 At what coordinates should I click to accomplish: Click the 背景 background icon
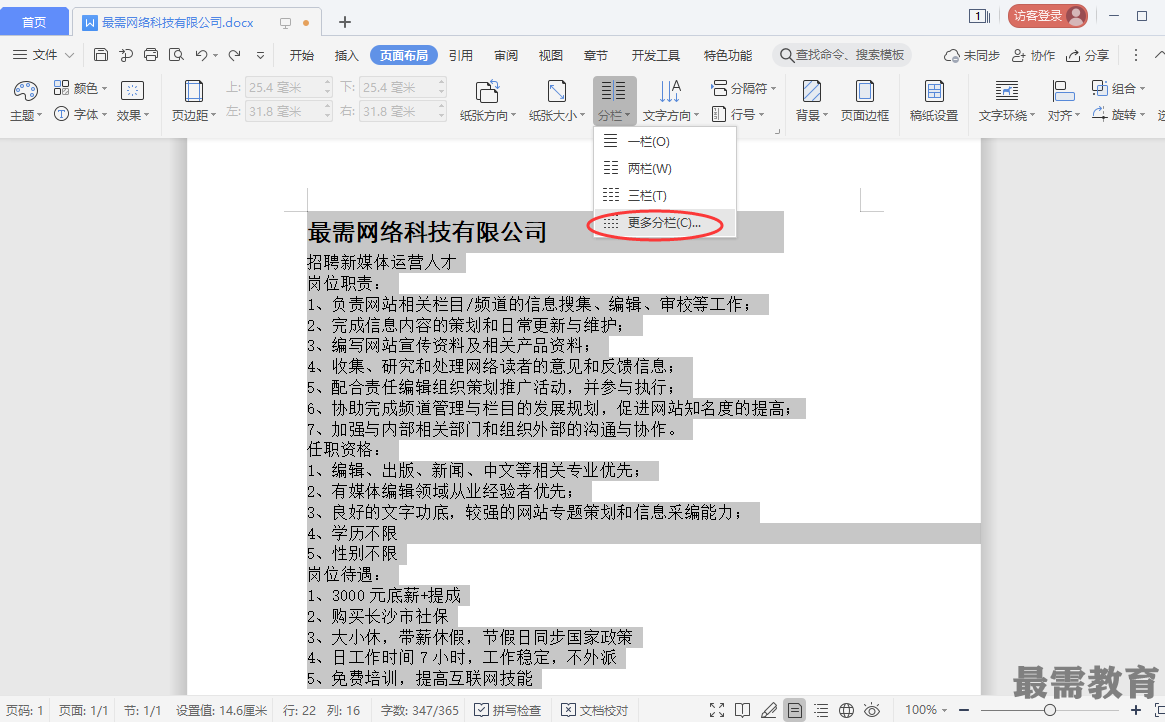(x=811, y=91)
